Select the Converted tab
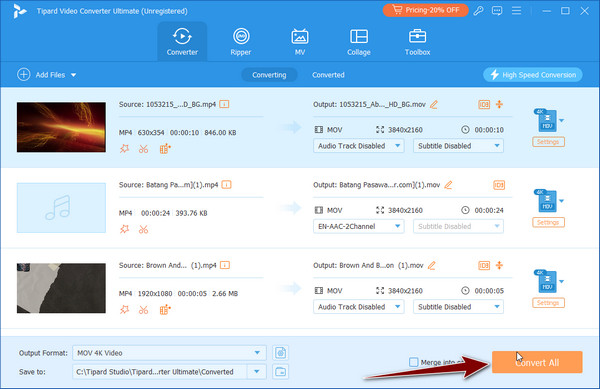The height and width of the screenshot is (389, 600). pos(328,75)
